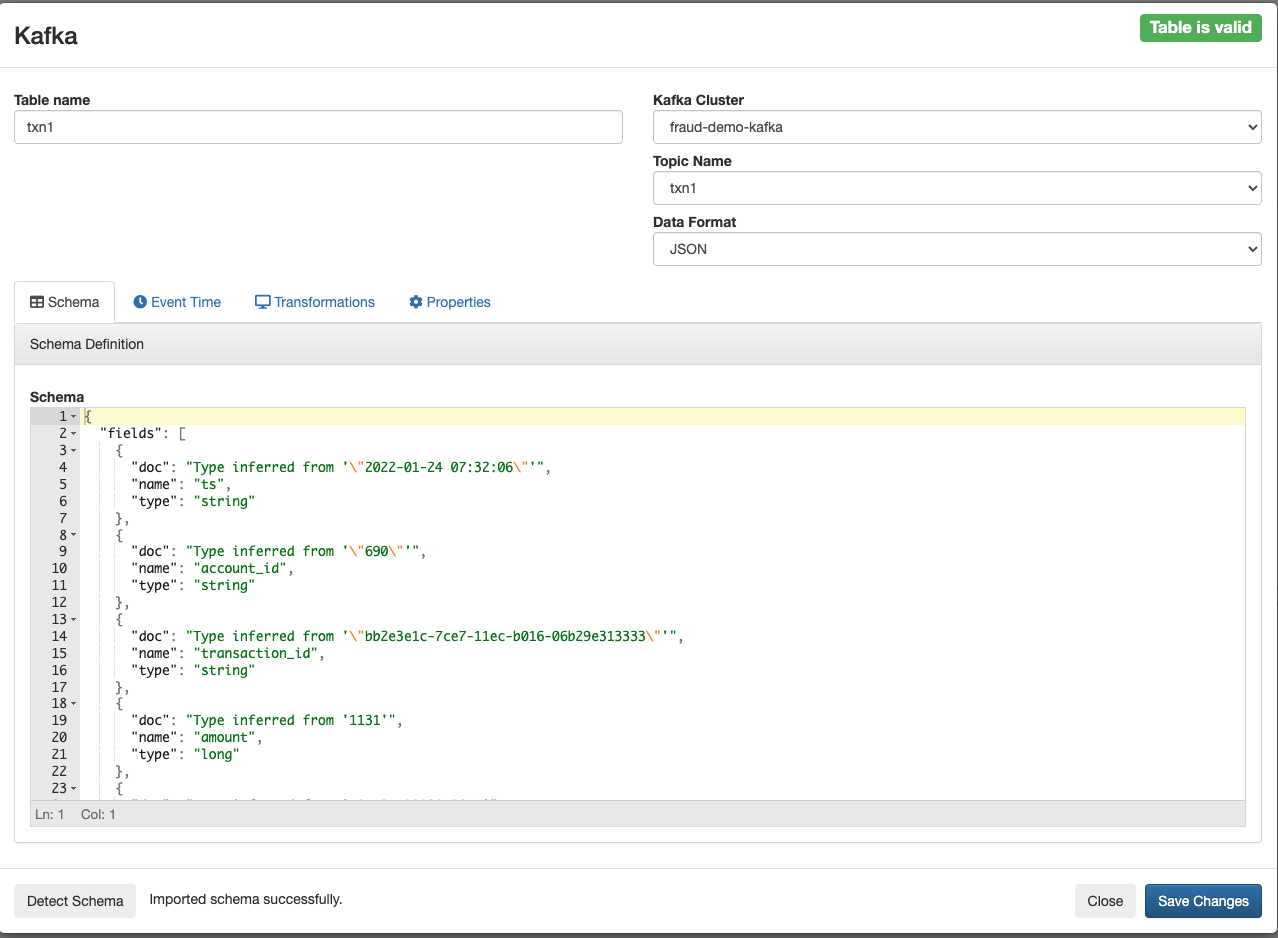Click the monitor icon on Transformations tab
The image size is (1278, 938).
pos(263,302)
